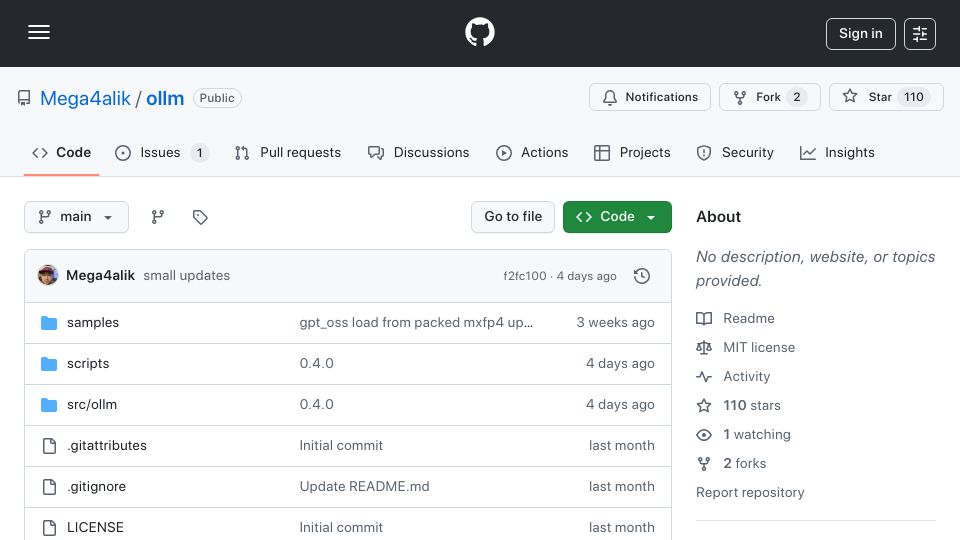960x540 pixels.
Task: Open Activity link in About
Action: [x=746, y=377]
